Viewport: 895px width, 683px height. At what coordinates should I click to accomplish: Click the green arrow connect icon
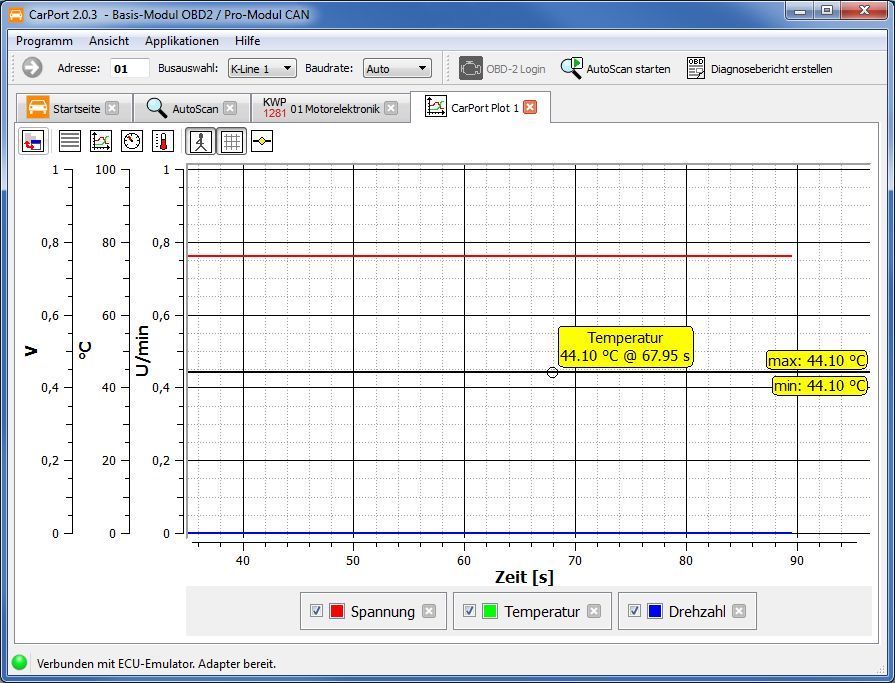32,68
